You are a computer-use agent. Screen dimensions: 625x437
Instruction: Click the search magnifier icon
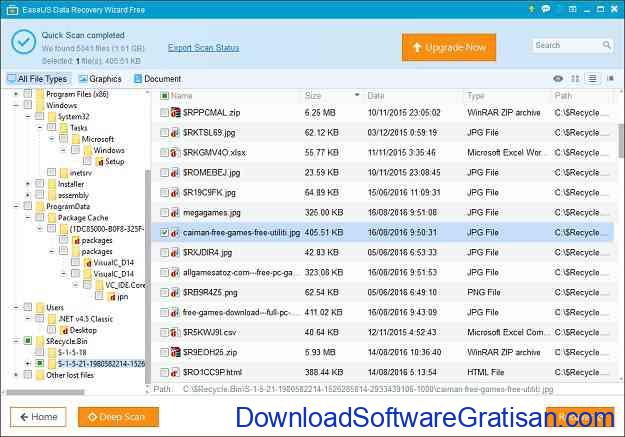point(607,45)
